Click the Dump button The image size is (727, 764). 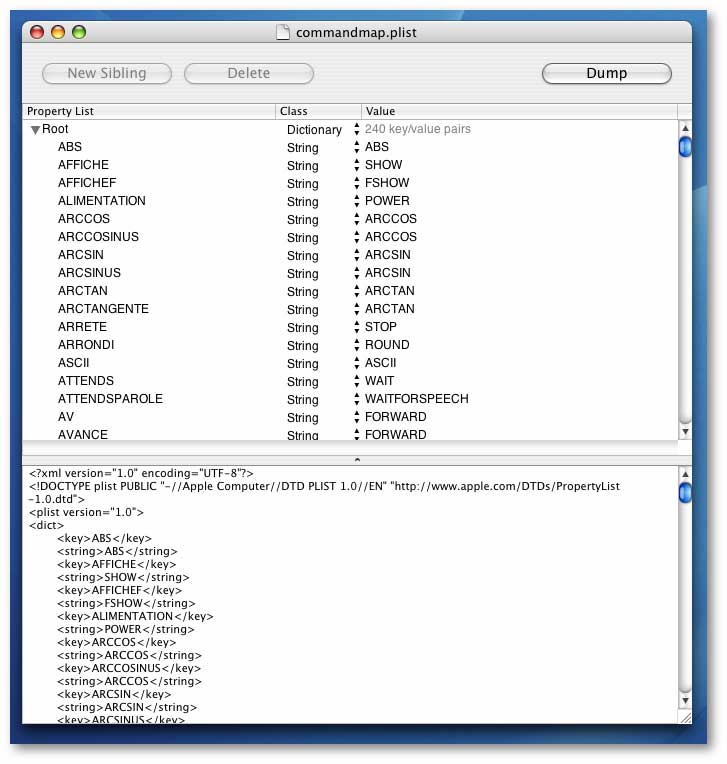click(606, 73)
